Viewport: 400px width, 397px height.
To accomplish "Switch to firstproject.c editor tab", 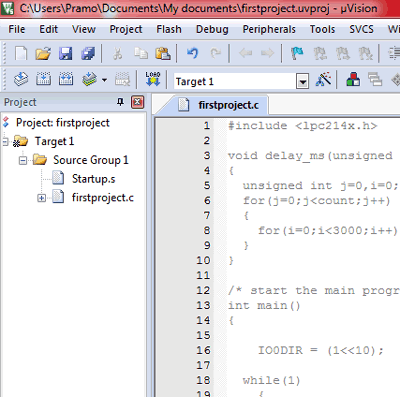I will 220,105.
